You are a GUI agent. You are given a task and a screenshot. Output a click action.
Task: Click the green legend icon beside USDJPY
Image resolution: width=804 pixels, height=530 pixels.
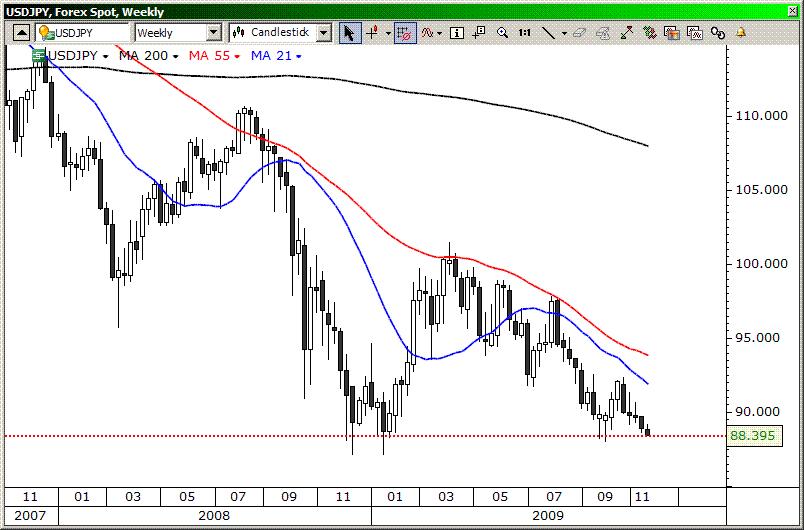(x=38, y=56)
